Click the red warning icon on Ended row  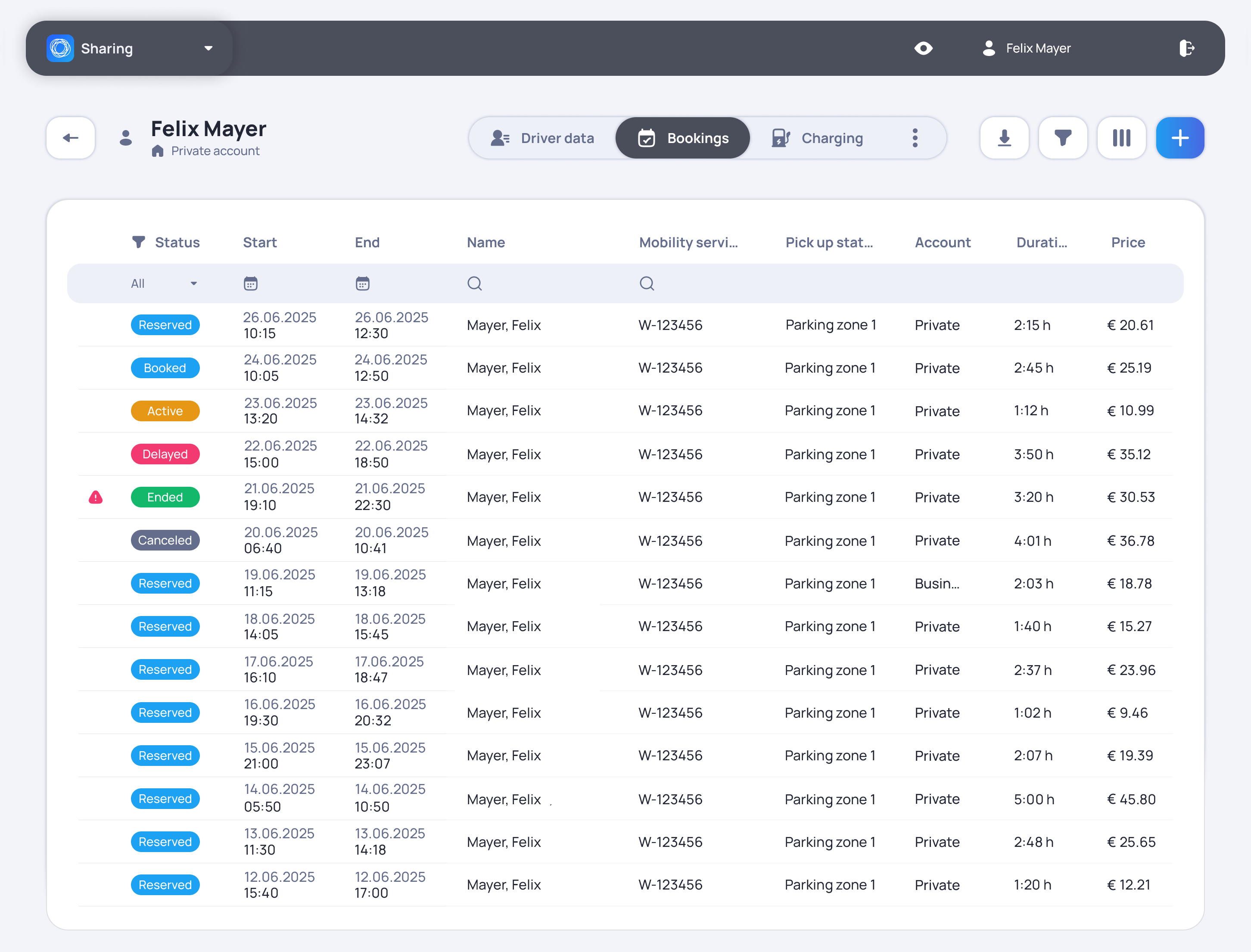click(96, 497)
